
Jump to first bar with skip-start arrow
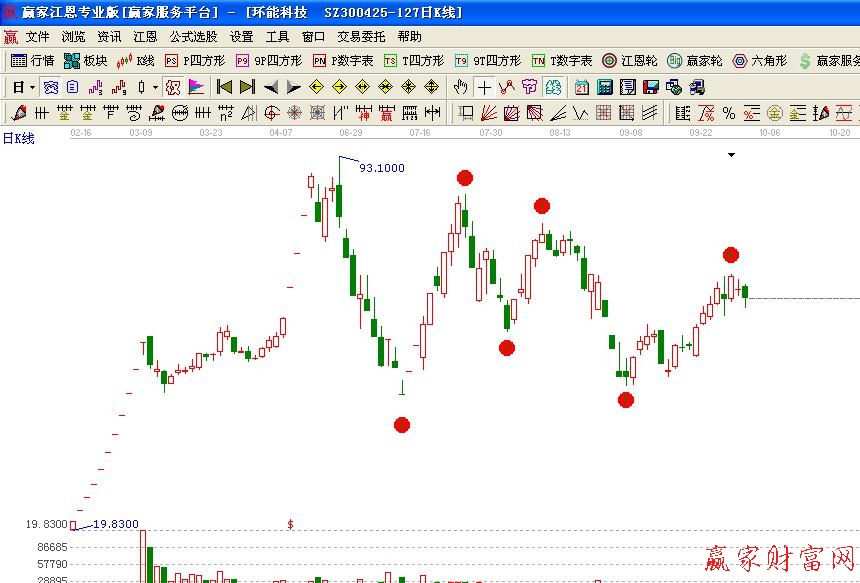225,87
